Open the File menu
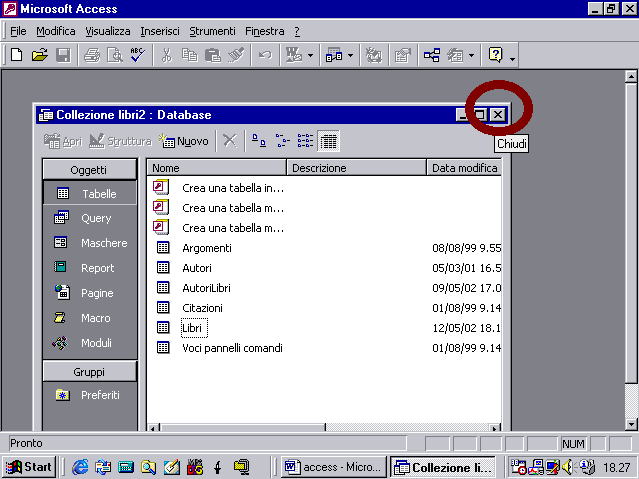This screenshot has width=639, height=479. (x=18, y=31)
